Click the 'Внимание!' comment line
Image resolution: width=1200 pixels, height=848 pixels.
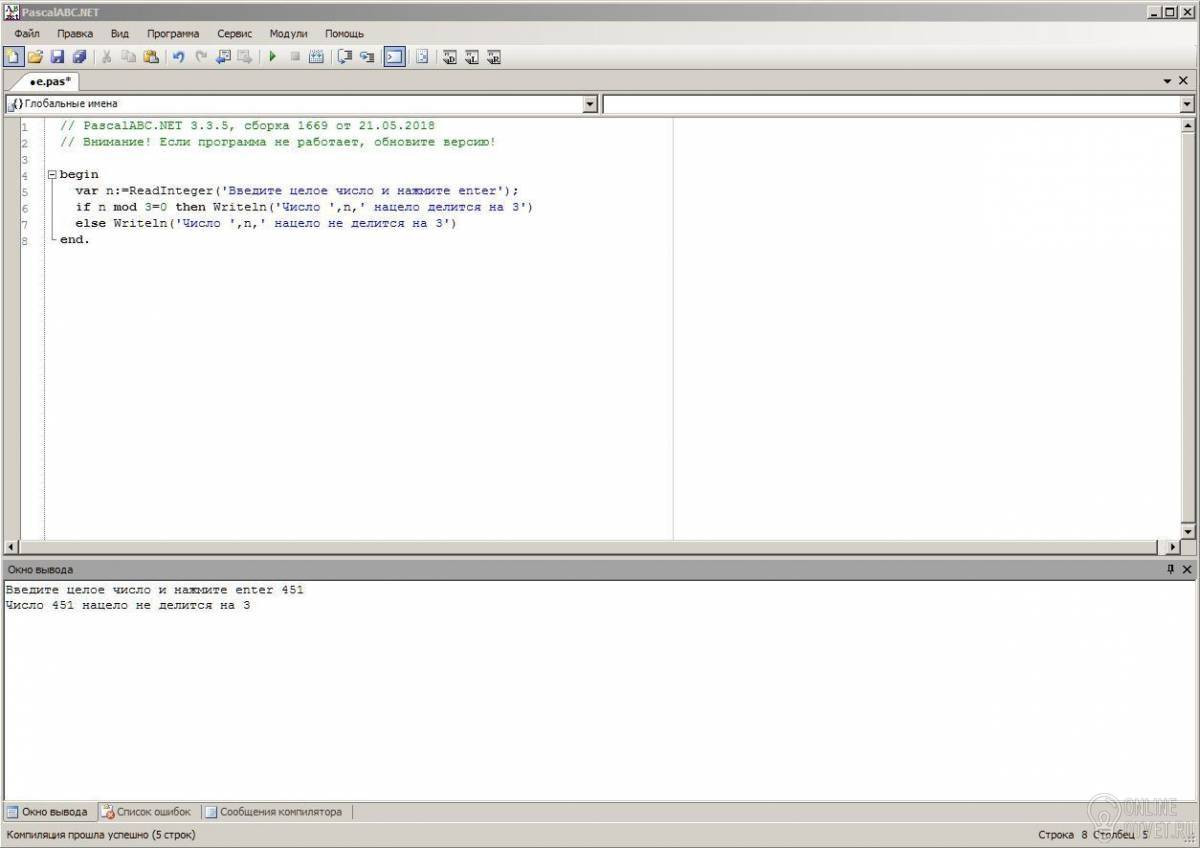278,142
